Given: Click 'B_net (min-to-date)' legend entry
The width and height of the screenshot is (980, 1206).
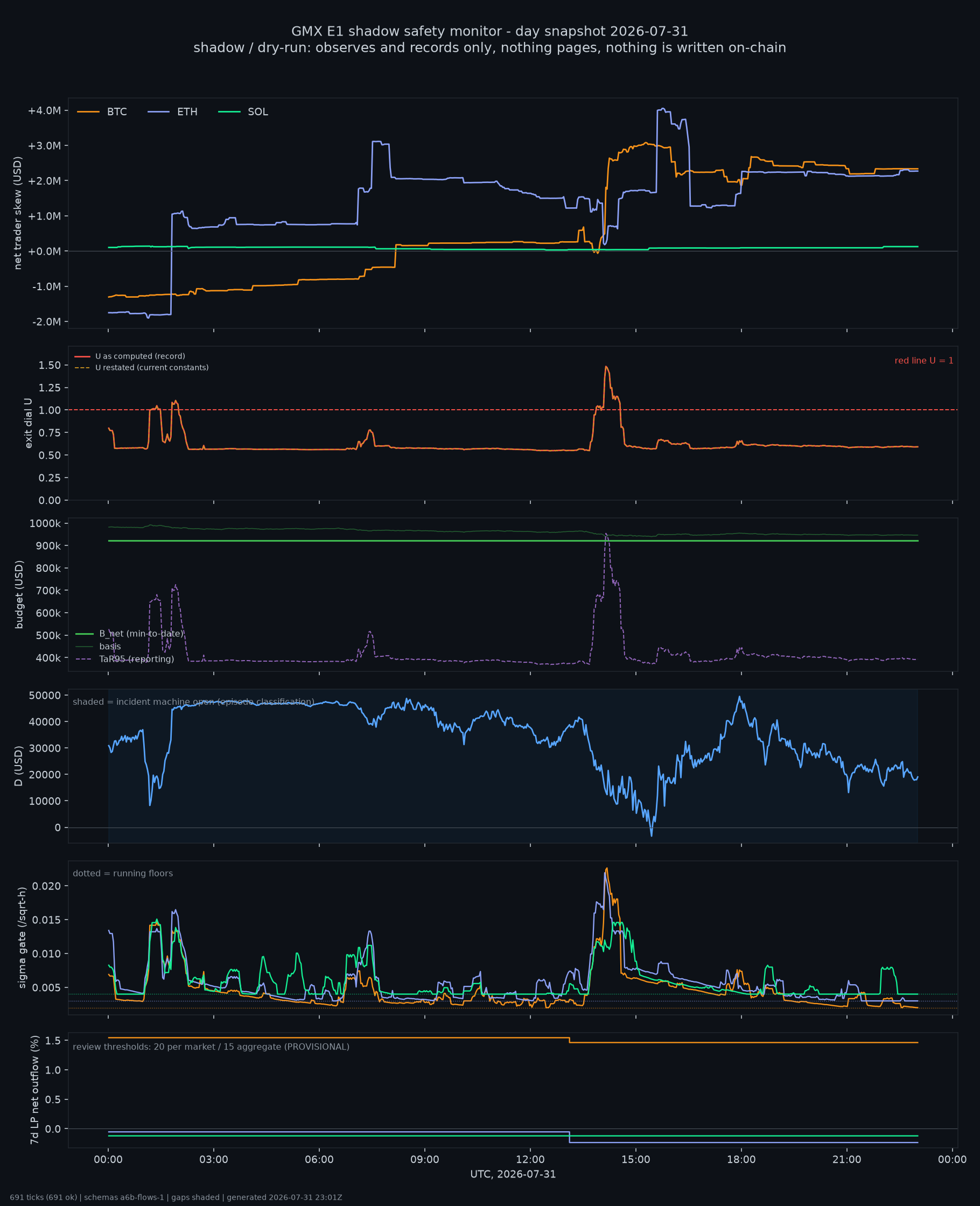Looking at the screenshot, I should (130, 634).
